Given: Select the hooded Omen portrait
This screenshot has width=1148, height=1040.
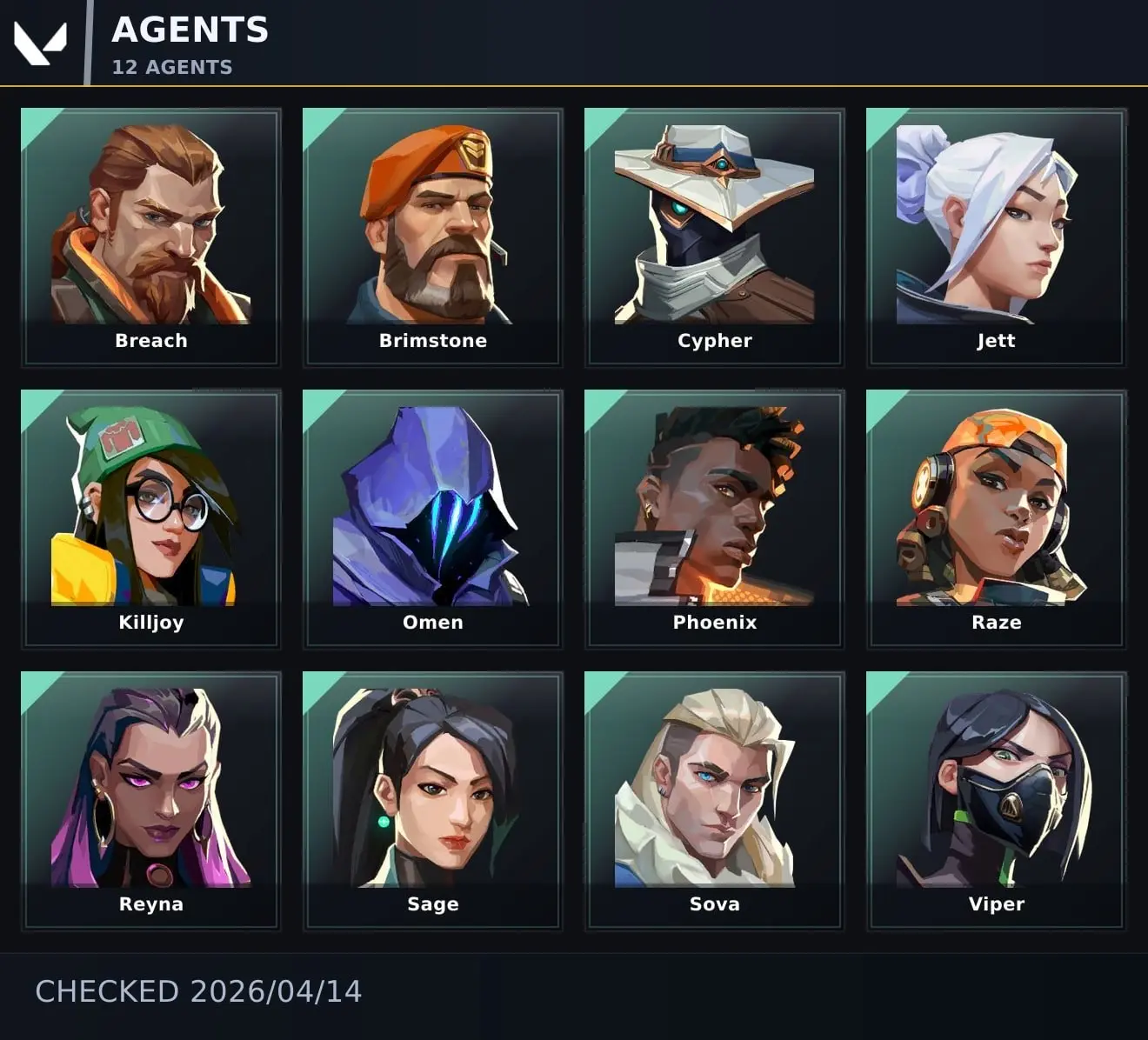Looking at the screenshot, I should click(432, 519).
